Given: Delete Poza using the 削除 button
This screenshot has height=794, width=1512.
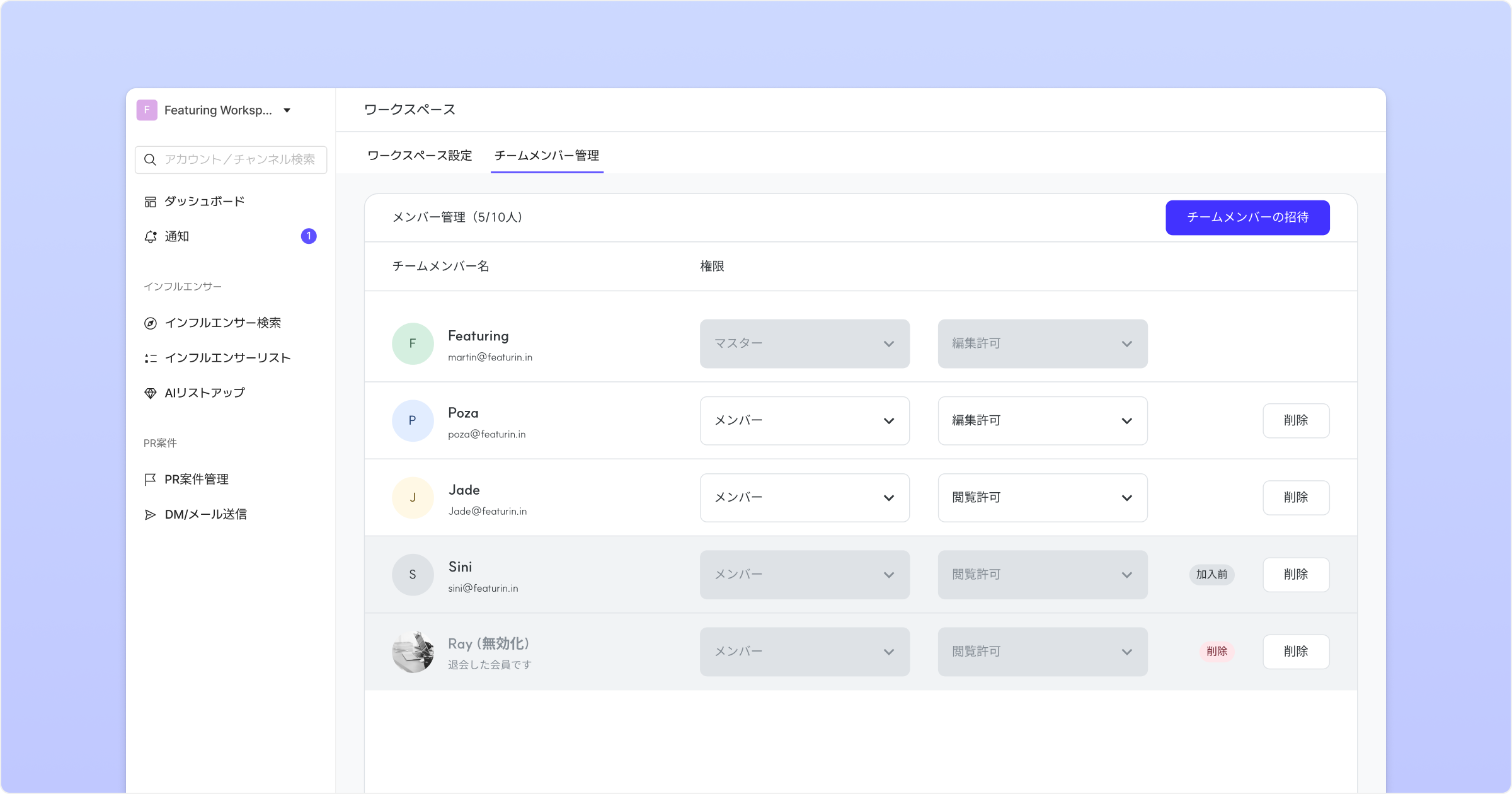Looking at the screenshot, I should pos(1295,420).
